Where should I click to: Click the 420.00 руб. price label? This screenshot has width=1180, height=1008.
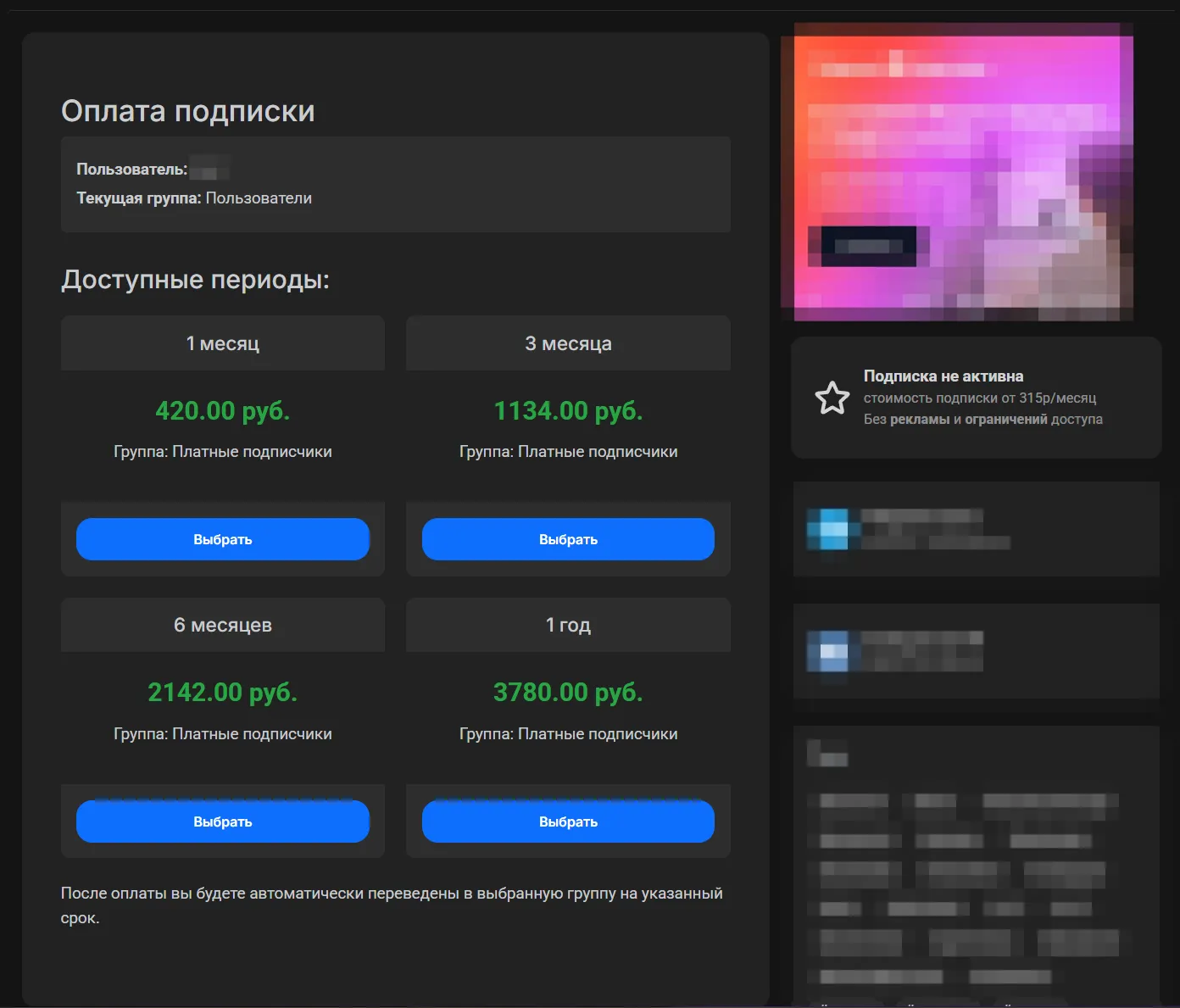pyautogui.click(x=222, y=411)
